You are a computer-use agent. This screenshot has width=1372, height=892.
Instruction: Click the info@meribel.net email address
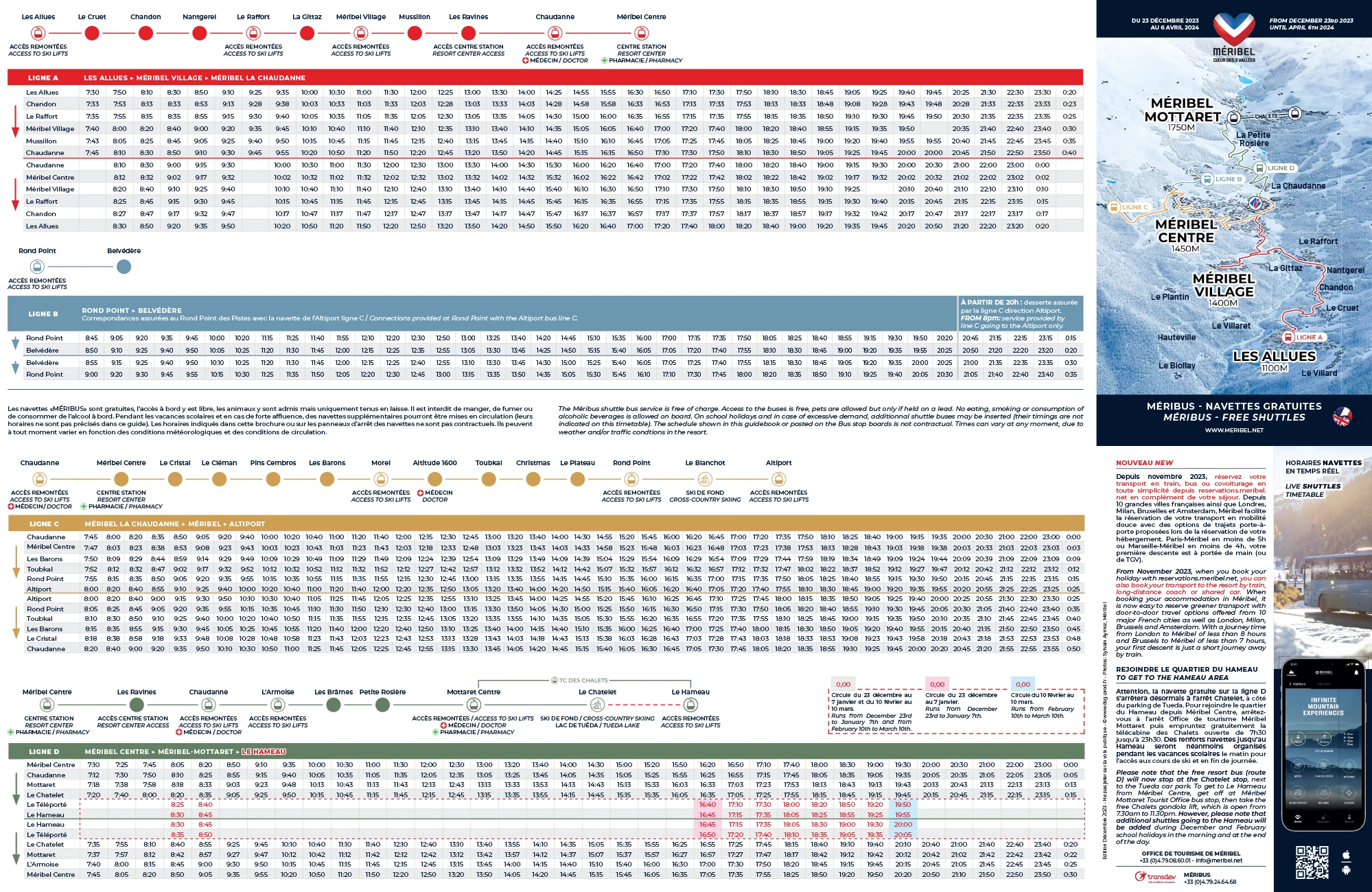tap(1218, 860)
